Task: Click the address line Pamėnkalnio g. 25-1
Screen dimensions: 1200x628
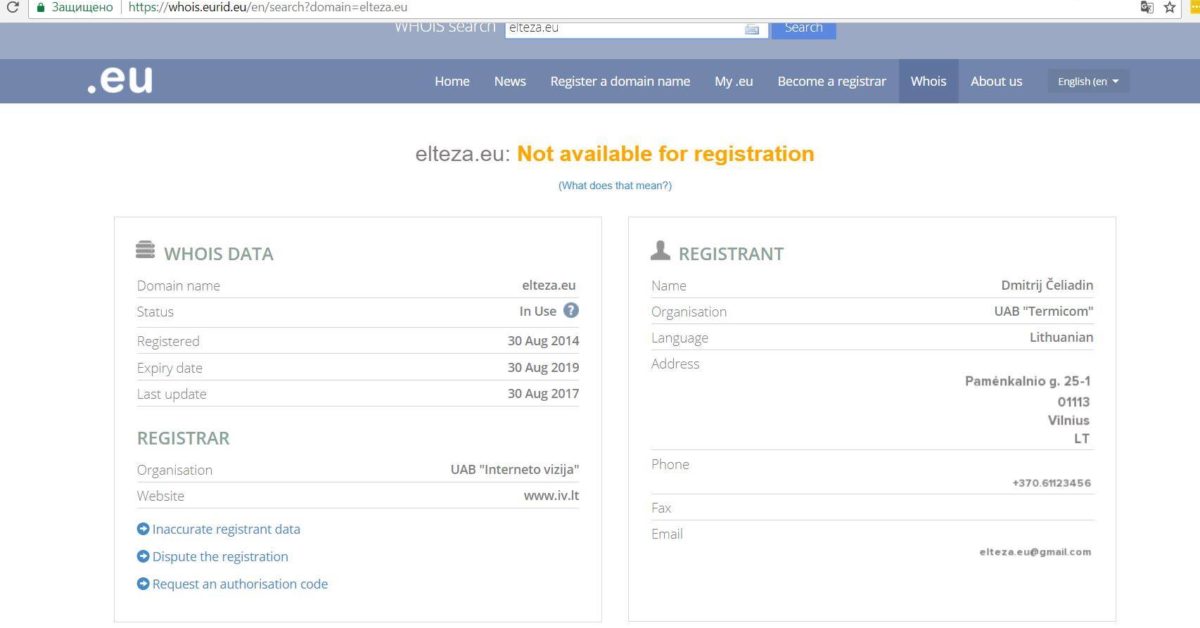Action: click(1027, 381)
